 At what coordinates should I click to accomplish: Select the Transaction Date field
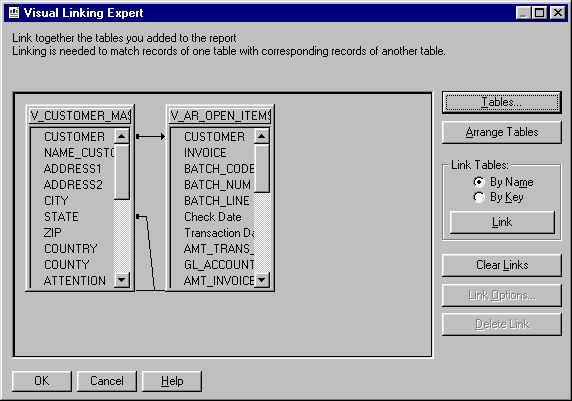[219, 232]
